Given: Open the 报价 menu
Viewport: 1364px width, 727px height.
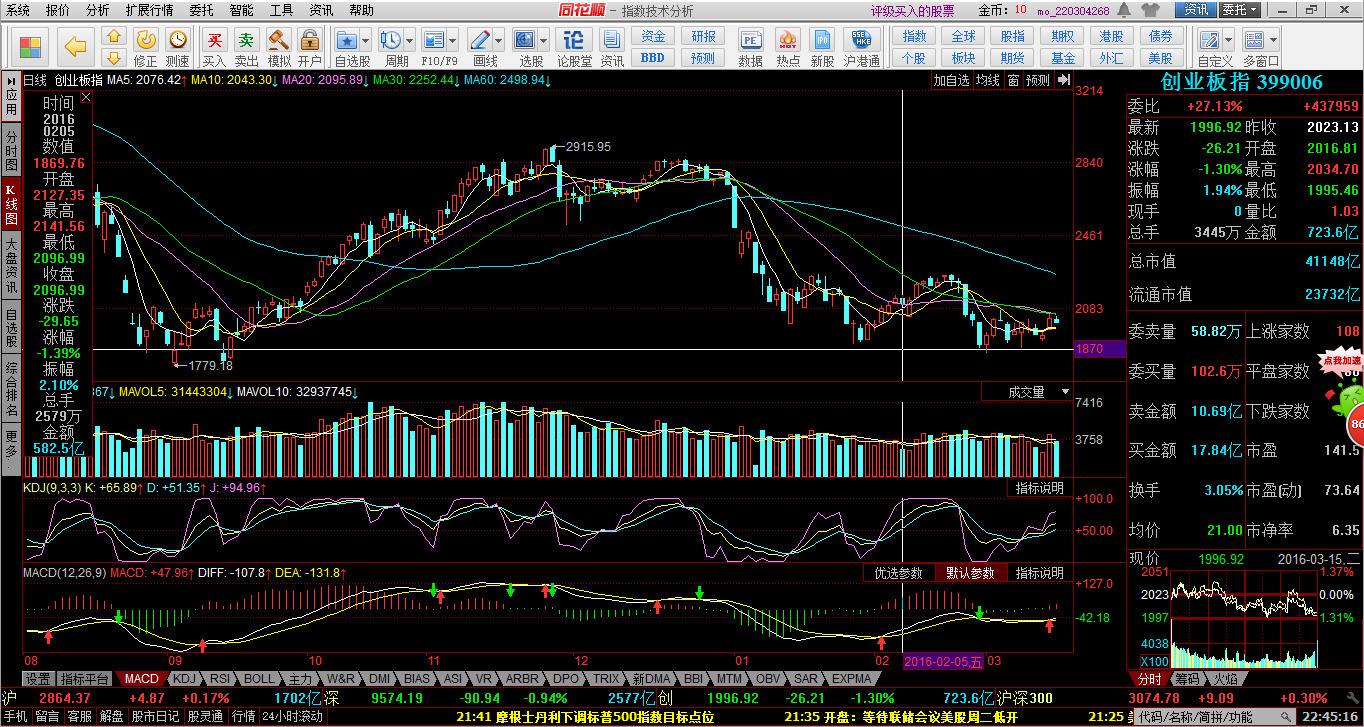Looking at the screenshot, I should click(58, 10).
